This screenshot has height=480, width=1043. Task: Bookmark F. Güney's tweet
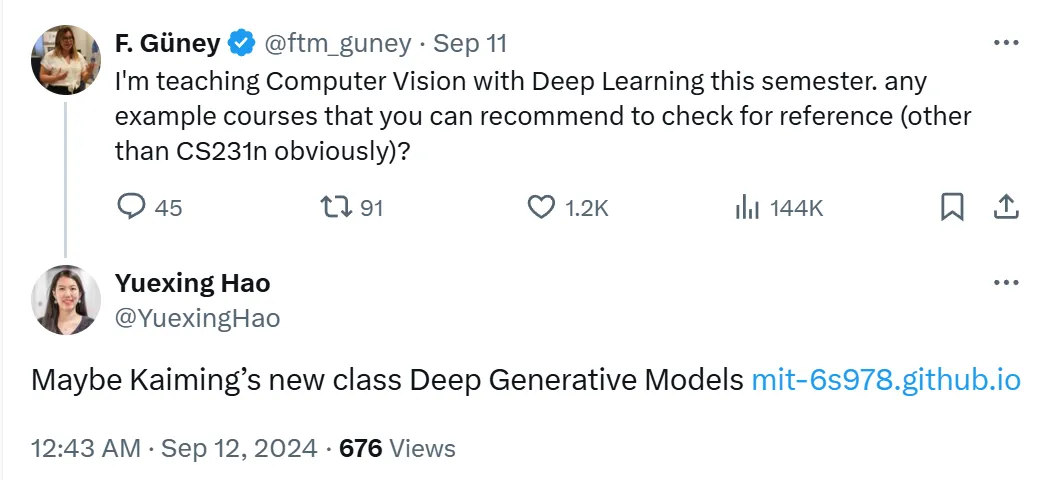(953, 207)
